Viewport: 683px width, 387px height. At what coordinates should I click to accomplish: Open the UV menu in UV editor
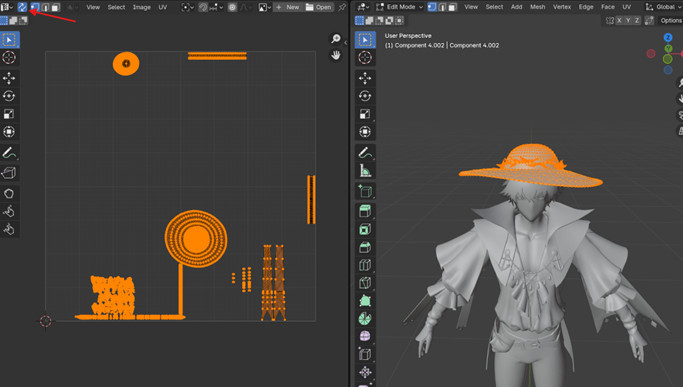(162, 7)
